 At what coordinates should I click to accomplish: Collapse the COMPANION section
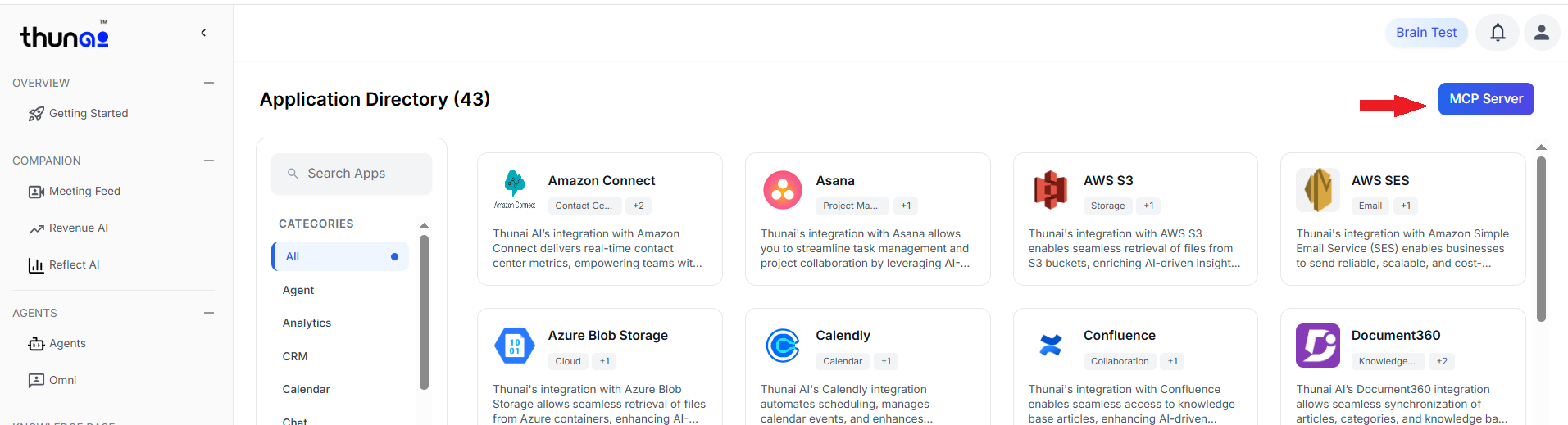coord(209,161)
